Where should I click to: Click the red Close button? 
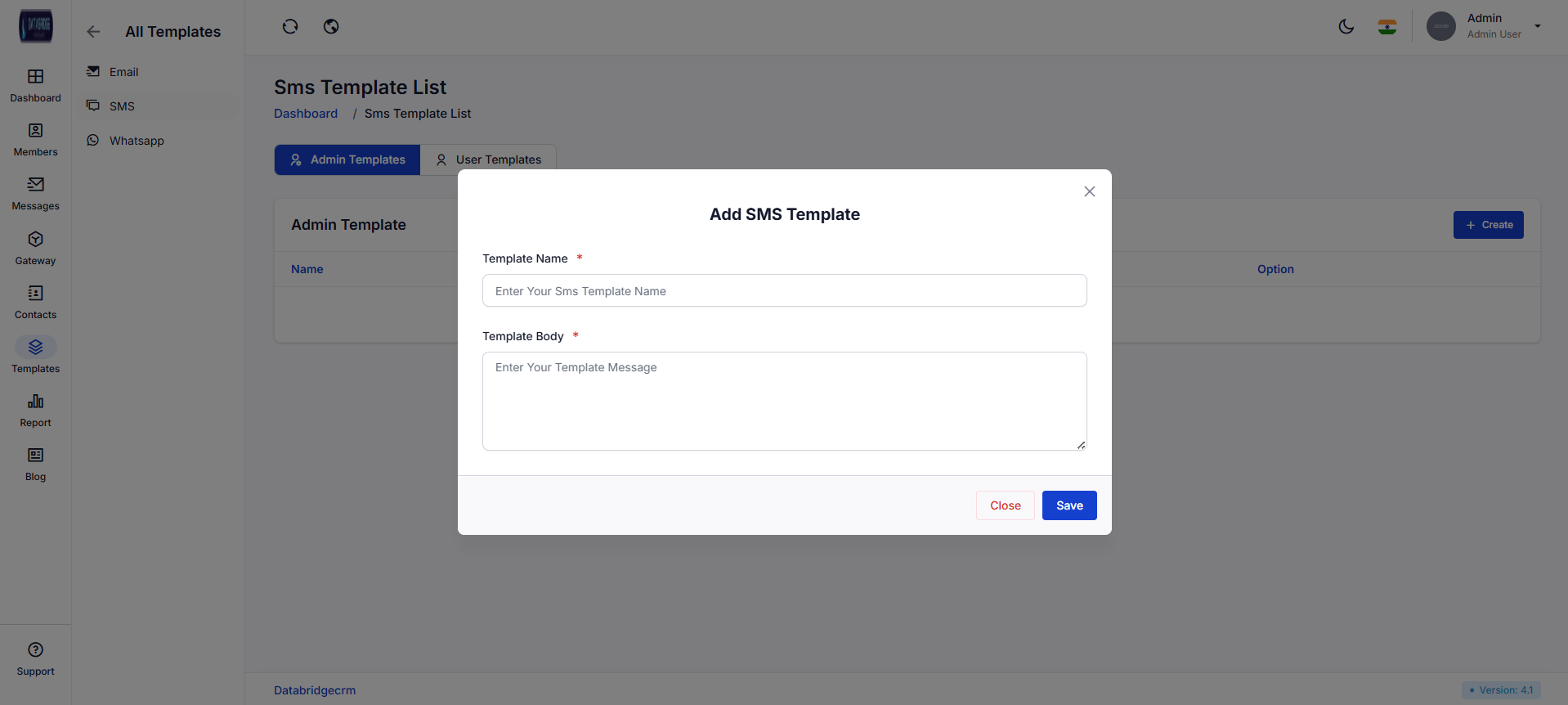click(1005, 505)
